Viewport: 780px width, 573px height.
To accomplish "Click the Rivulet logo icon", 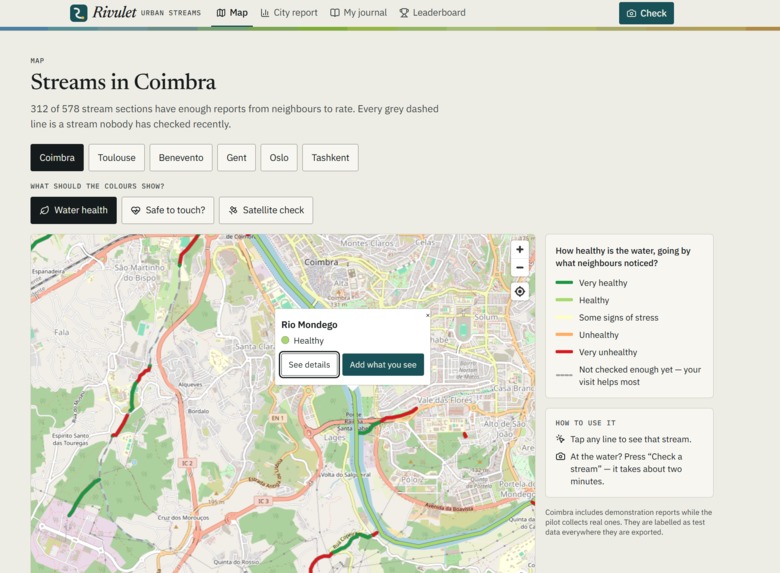I will tap(79, 13).
